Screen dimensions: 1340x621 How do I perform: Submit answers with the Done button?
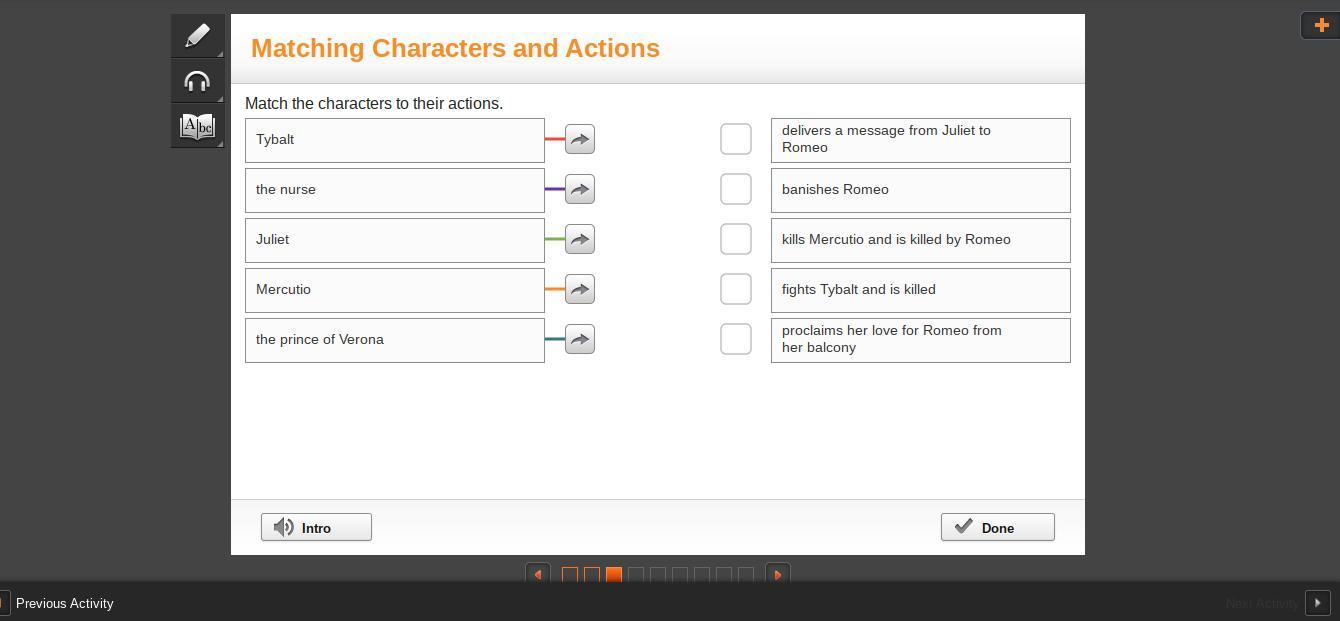(x=998, y=527)
